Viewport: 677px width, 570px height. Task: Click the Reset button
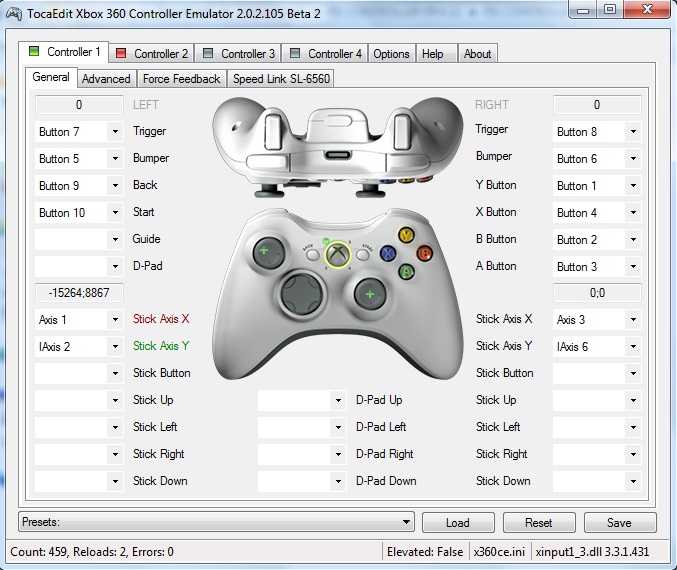[x=539, y=523]
